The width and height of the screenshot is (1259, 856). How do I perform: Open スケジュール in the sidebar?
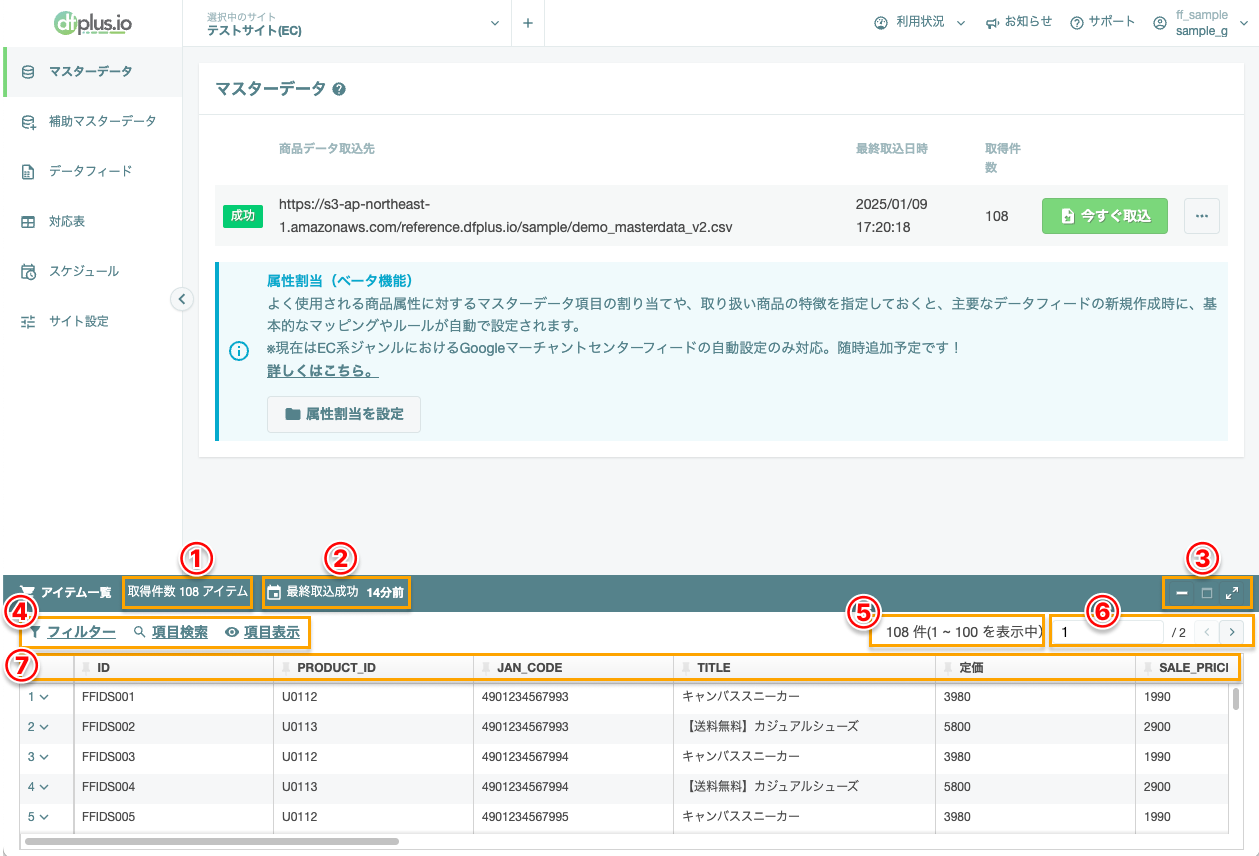pos(91,271)
